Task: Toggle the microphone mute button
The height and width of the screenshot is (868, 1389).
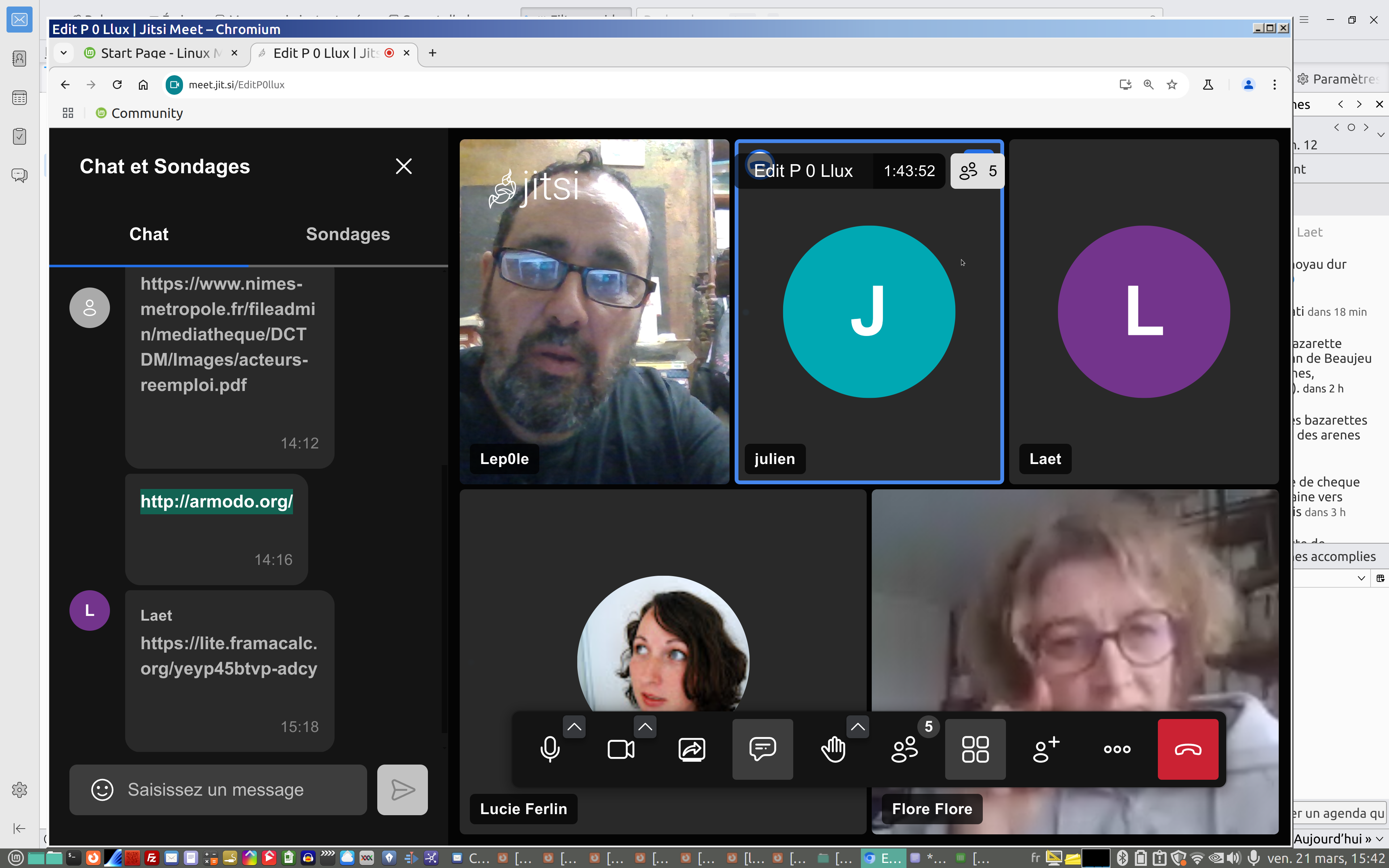Action: pyautogui.click(x=550, y=749)
